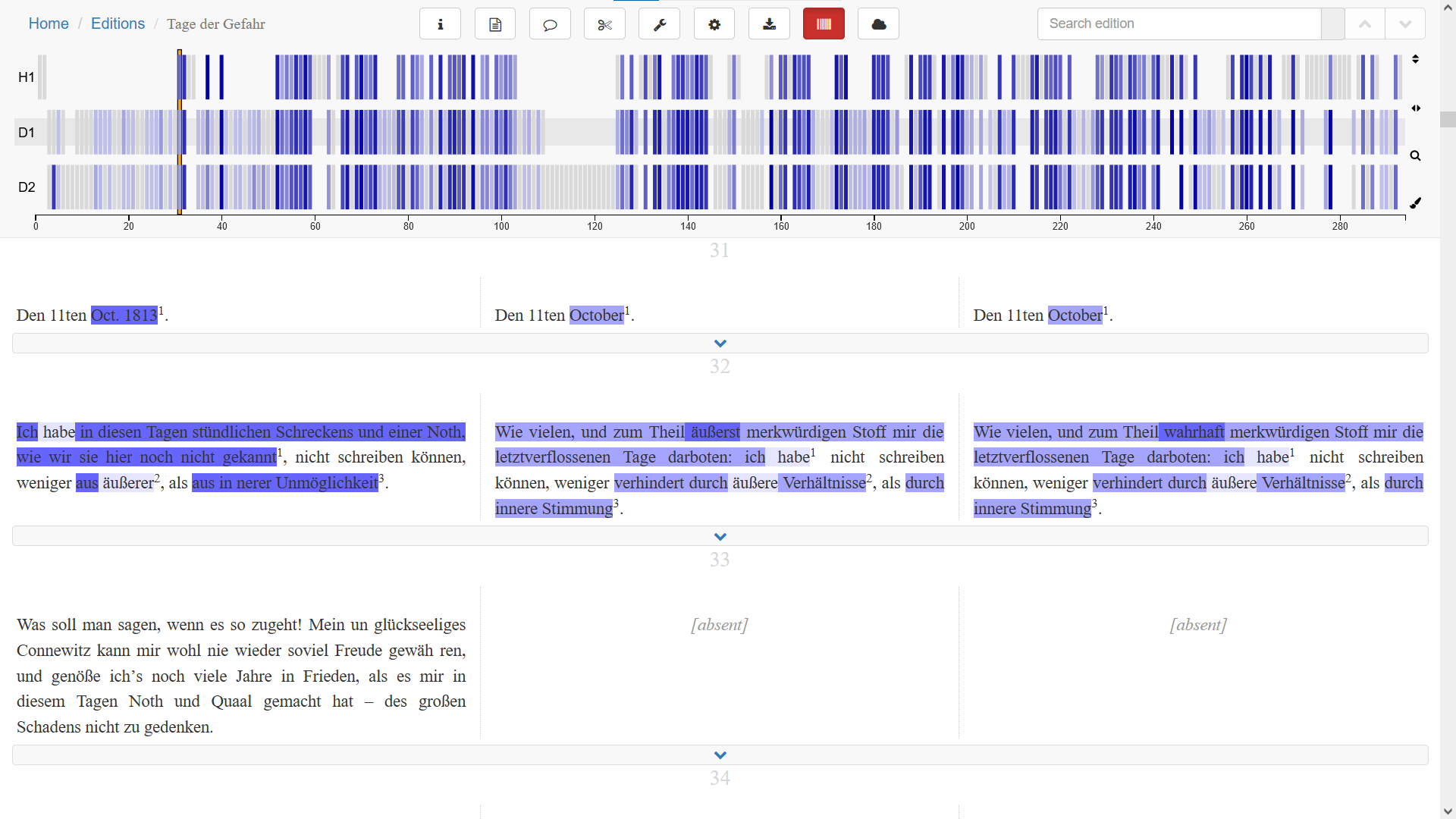The width and height of the screenshot is (1456, 819).
Task: Open the Editions breadcrumb link
Action: (x=118, y=24)
